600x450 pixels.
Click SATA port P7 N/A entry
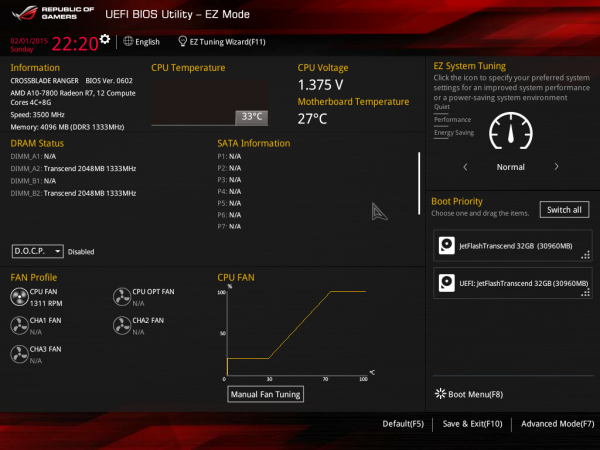[x=229, y=227]
